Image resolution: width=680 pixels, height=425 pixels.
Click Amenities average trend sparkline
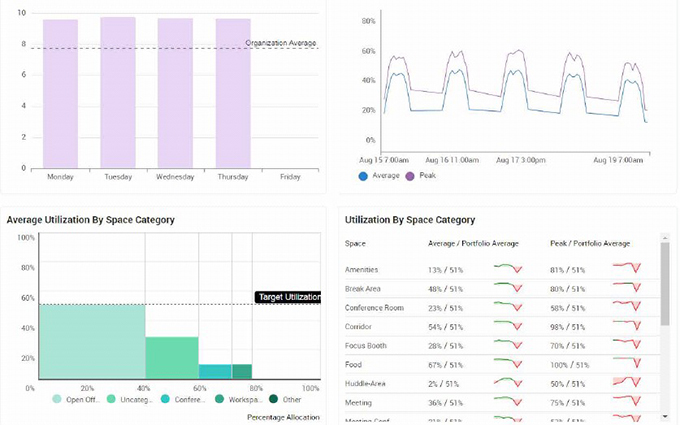coord(509,269)
